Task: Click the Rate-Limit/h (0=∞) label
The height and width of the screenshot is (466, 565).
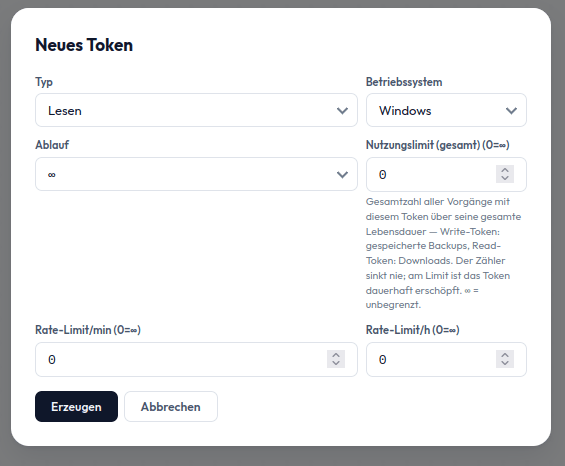Action: pos(413,330)
